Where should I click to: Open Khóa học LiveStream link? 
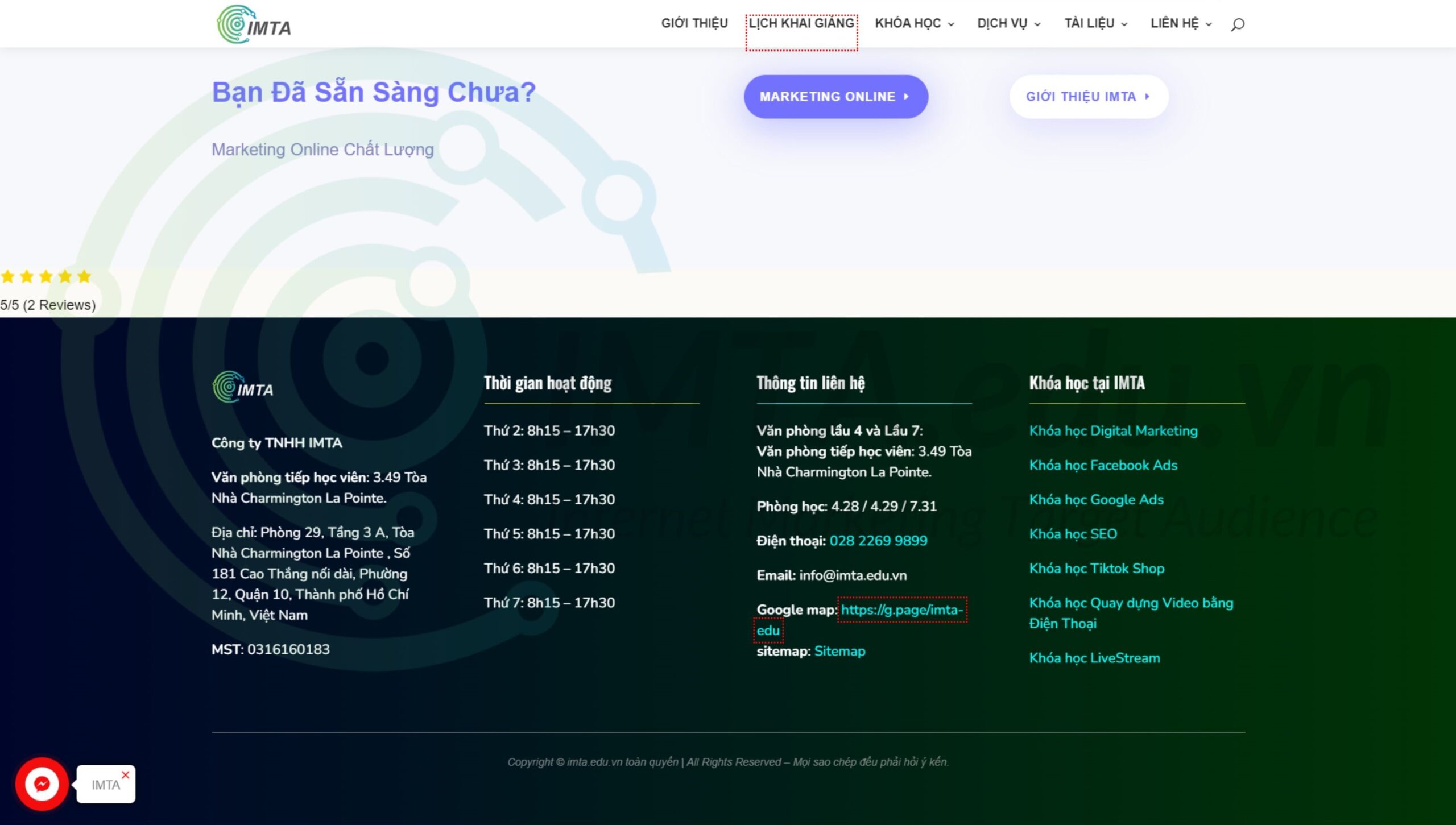tap(1094, 658)
